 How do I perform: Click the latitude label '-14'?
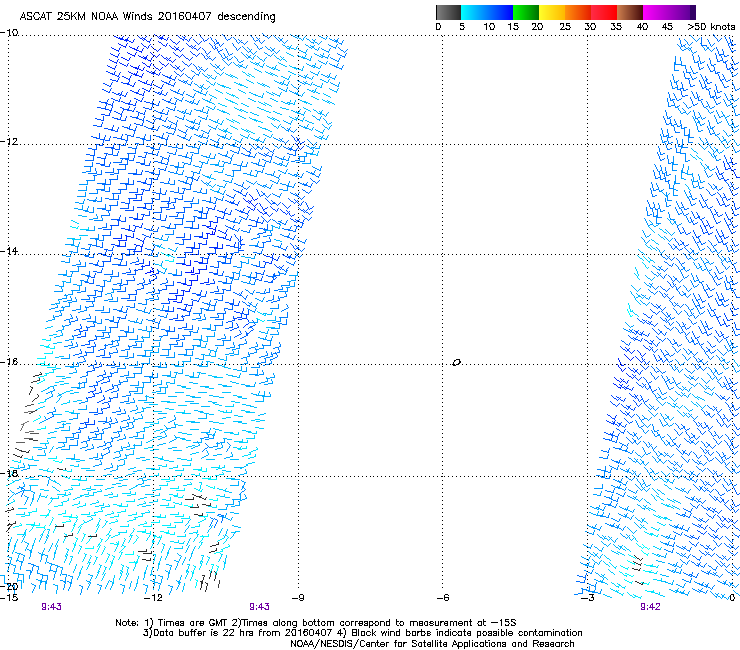point(9,251)
